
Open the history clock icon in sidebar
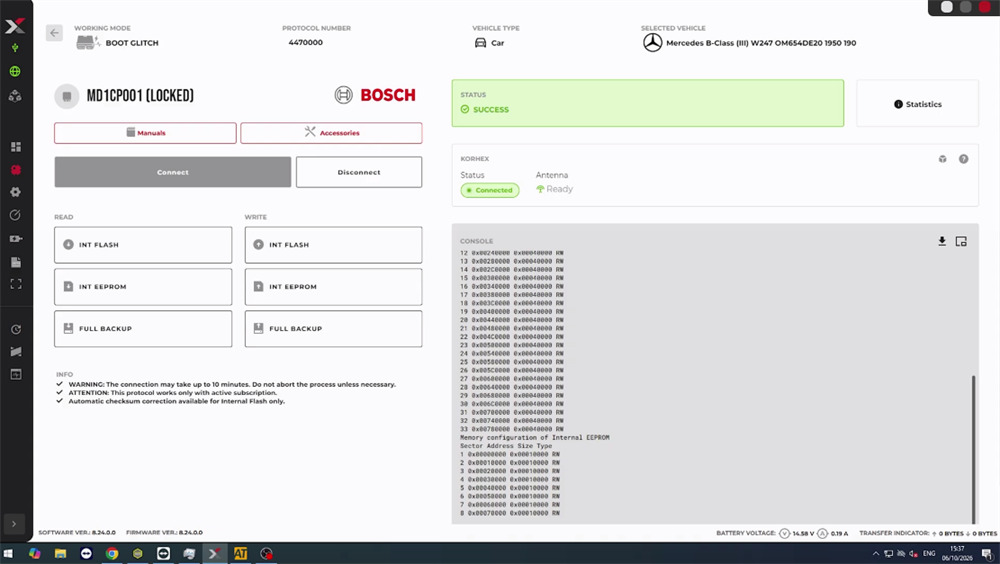[15, 329]
